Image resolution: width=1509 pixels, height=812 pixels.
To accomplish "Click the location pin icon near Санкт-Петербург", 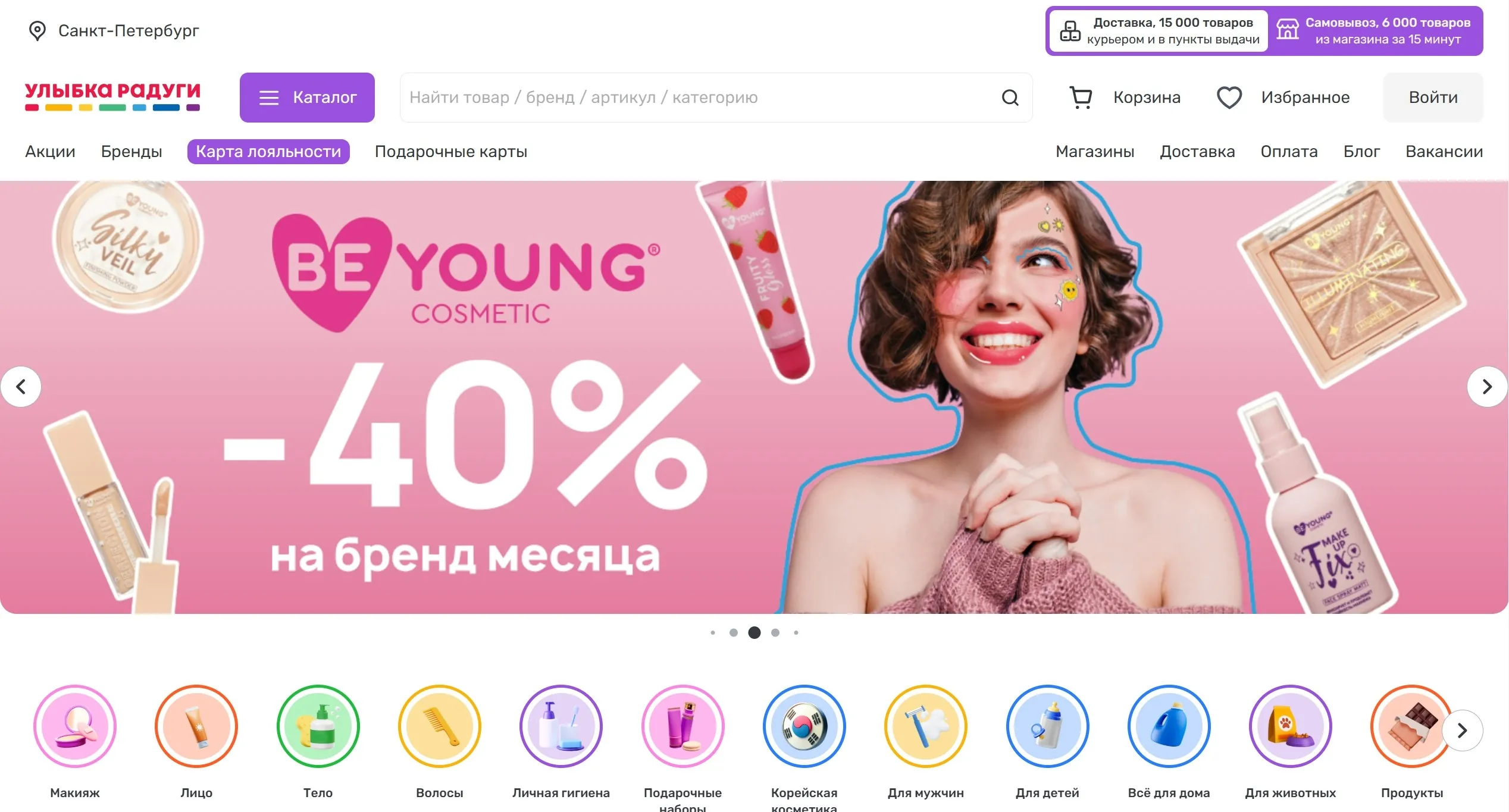I will click(37, 31).
